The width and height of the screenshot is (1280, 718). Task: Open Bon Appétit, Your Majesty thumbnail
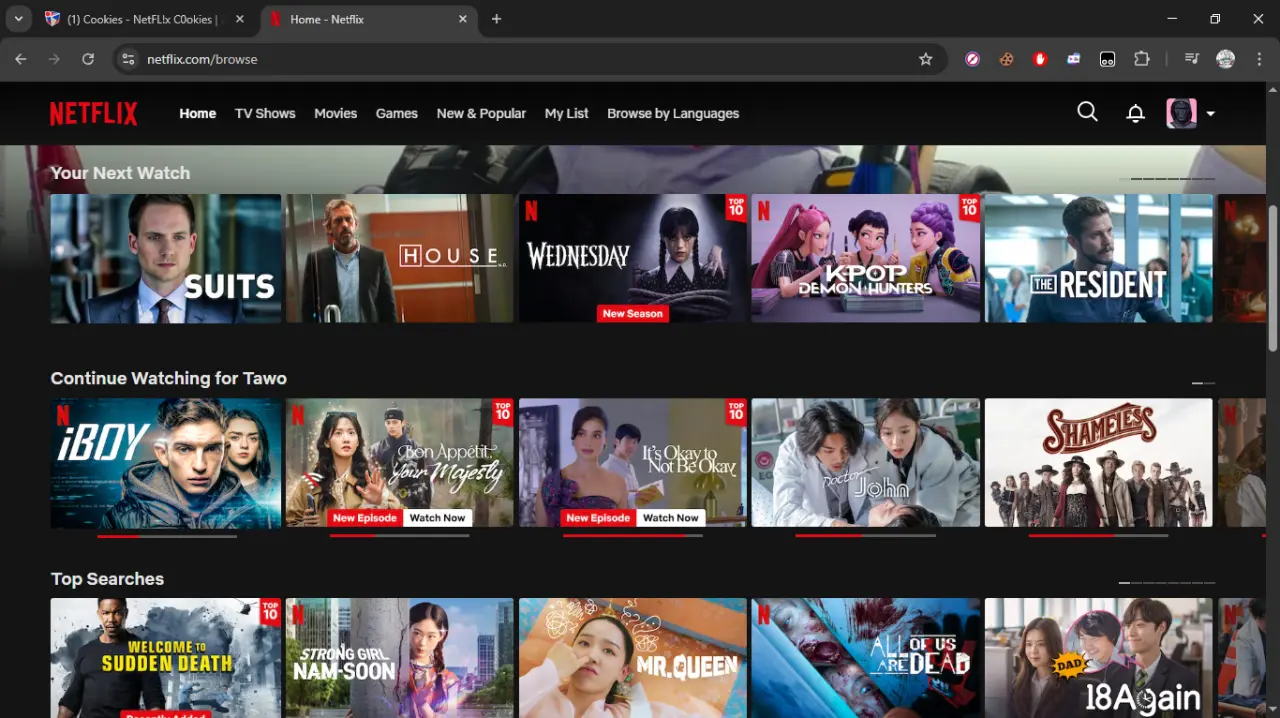[400, 463]
